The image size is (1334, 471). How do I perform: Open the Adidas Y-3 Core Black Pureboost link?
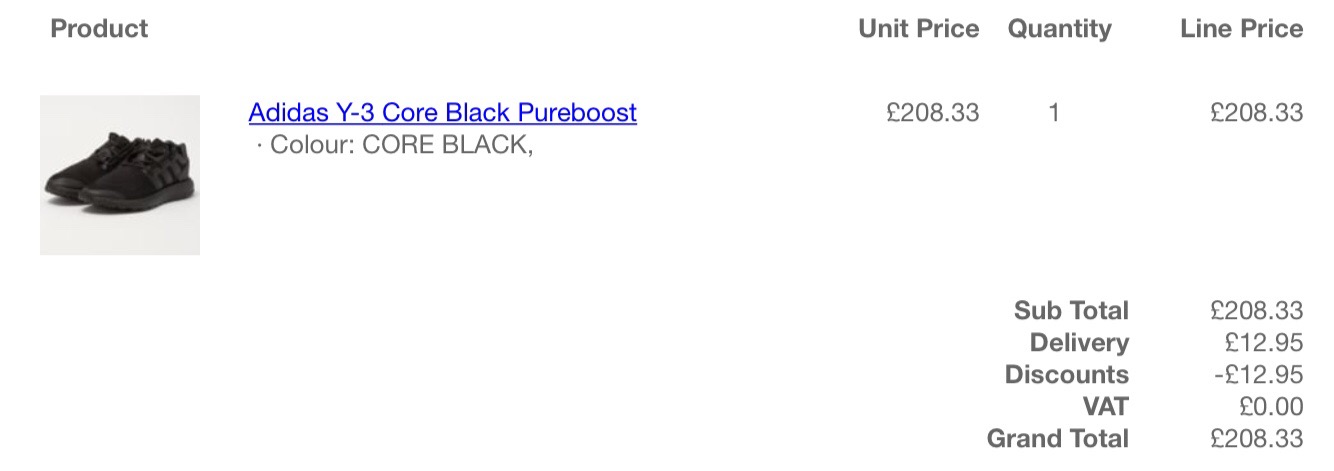[x=442, y=112]
